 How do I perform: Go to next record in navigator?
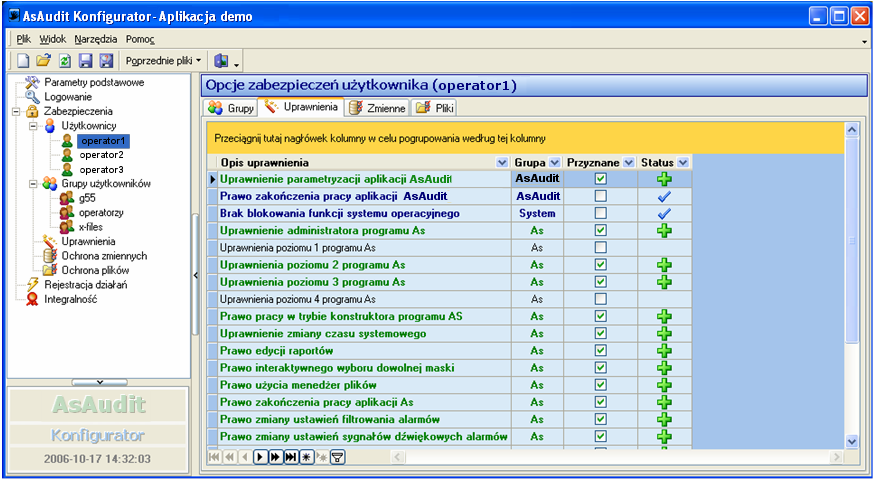coord(260,457)
